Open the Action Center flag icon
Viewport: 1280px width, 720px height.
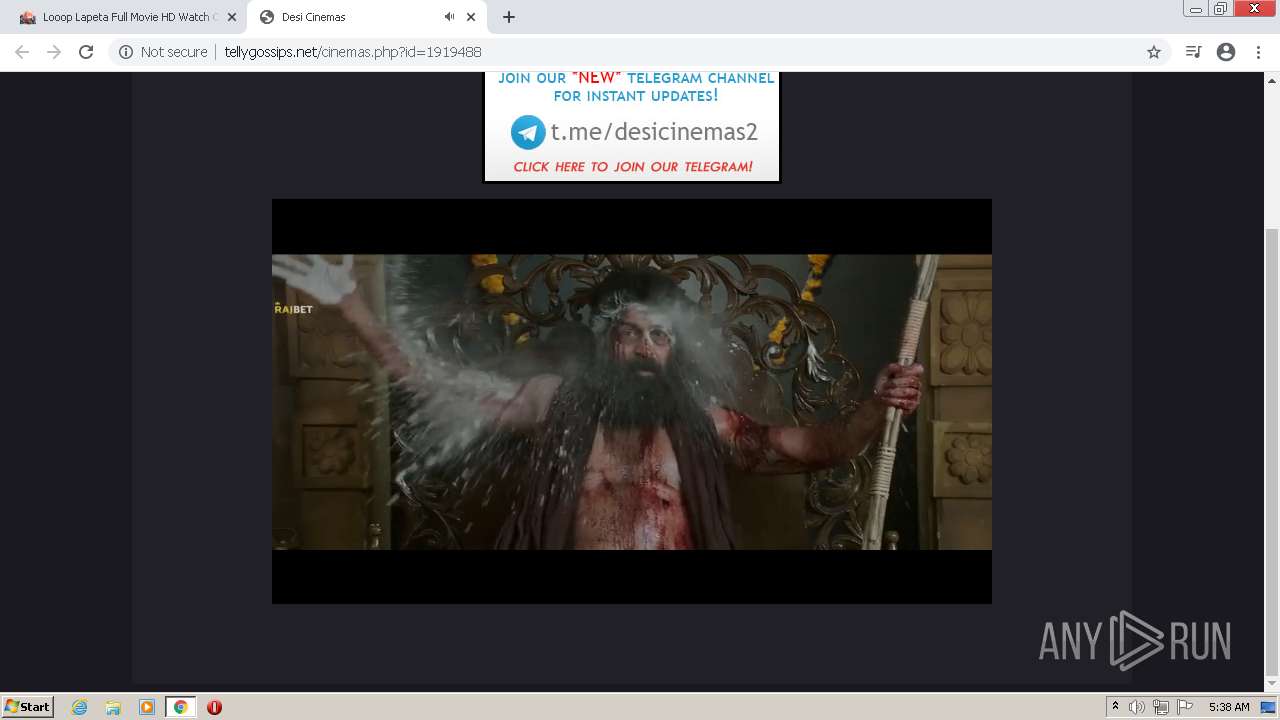tap(1184, 707)
